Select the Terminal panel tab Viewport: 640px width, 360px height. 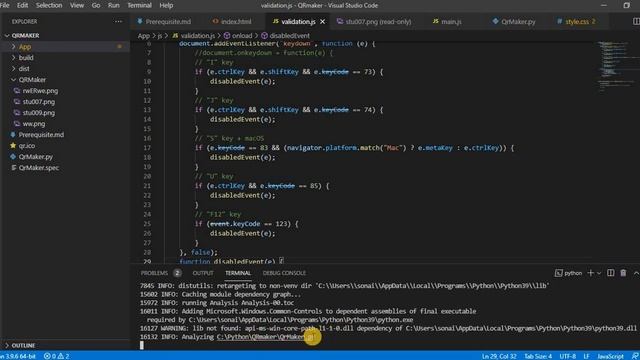click(x=238, y=273)
